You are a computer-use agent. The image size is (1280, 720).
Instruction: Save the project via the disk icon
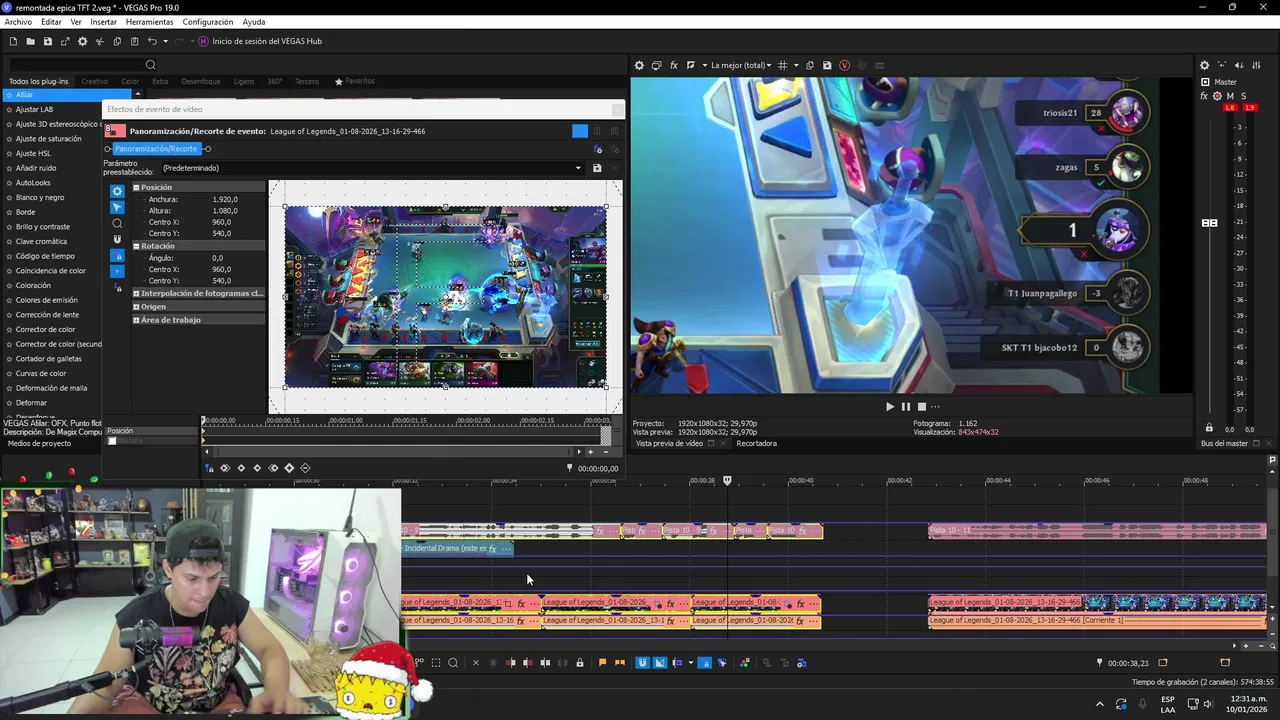(x=48, y=41)
